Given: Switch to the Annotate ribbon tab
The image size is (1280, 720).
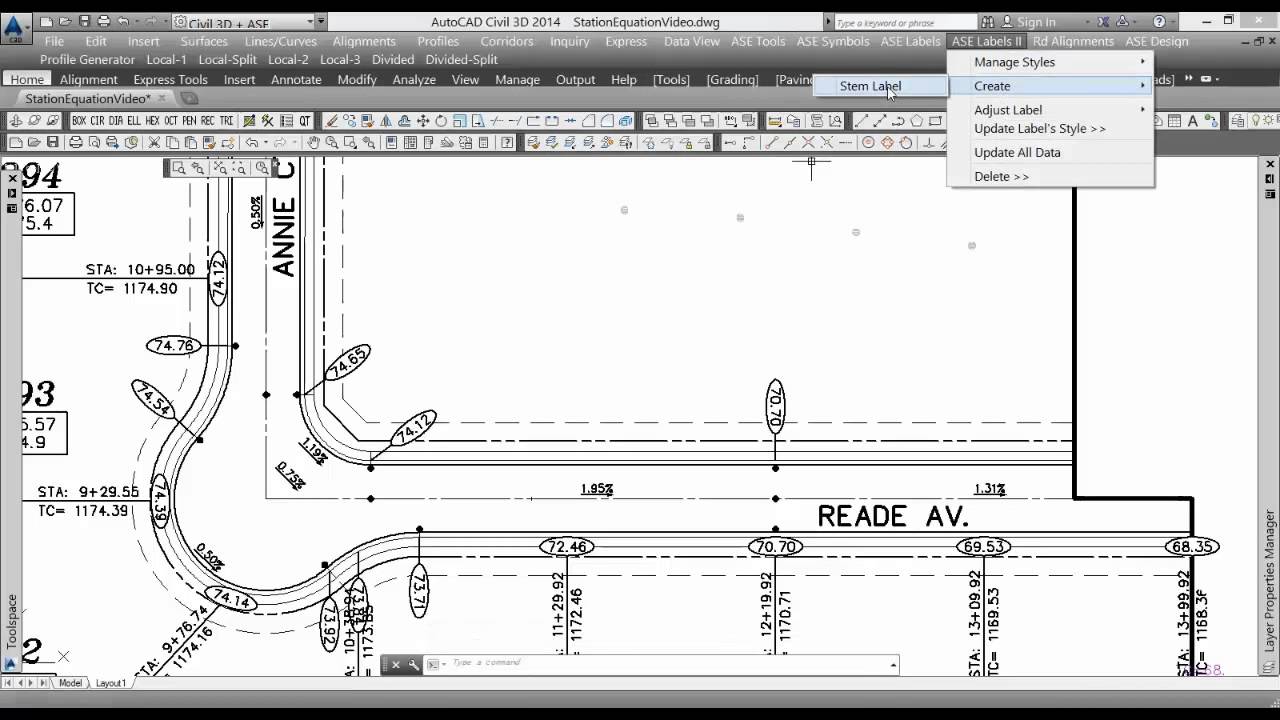Looking at the screenshot, I should [x=296, y=80].
